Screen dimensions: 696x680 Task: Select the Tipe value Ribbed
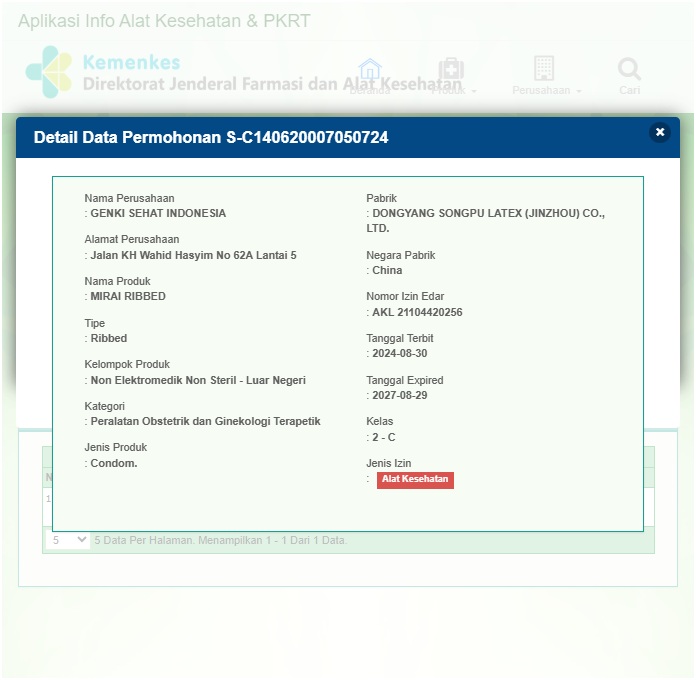(x=109, y=338)
